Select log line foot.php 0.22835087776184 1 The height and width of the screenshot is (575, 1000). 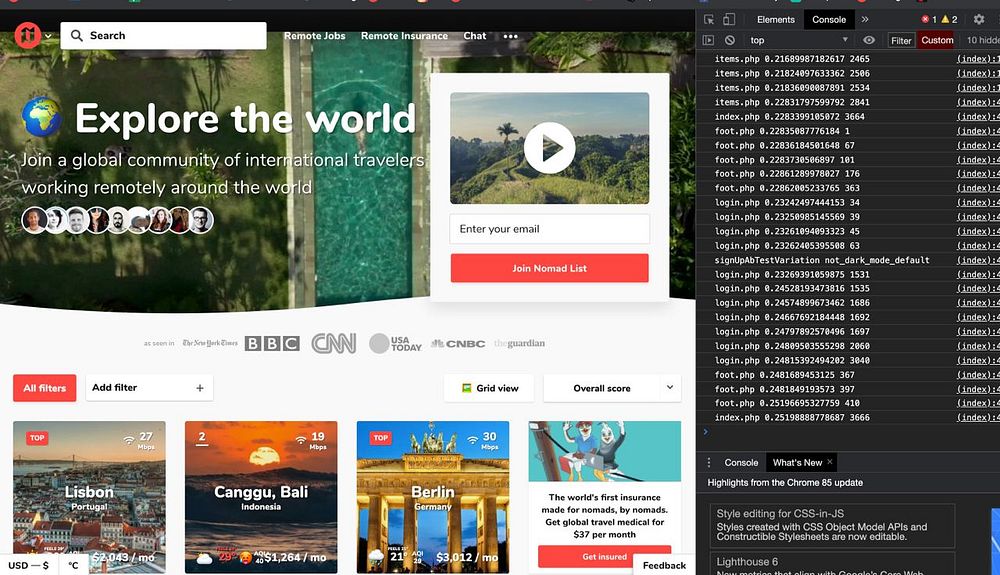(x=782, y=131)
